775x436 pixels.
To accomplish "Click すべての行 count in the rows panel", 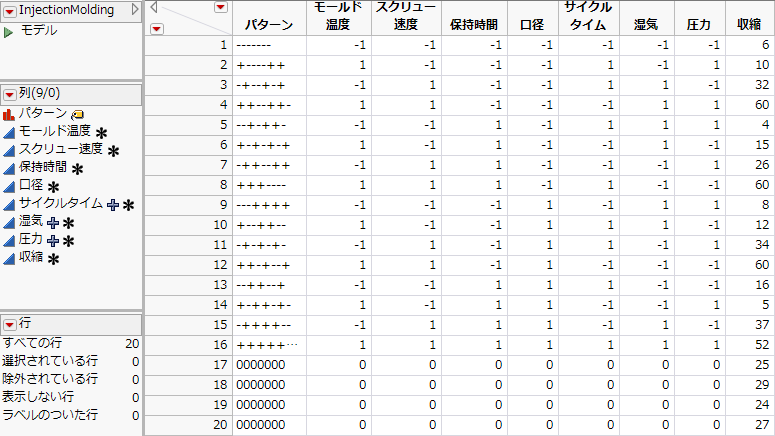I will 132,344.
